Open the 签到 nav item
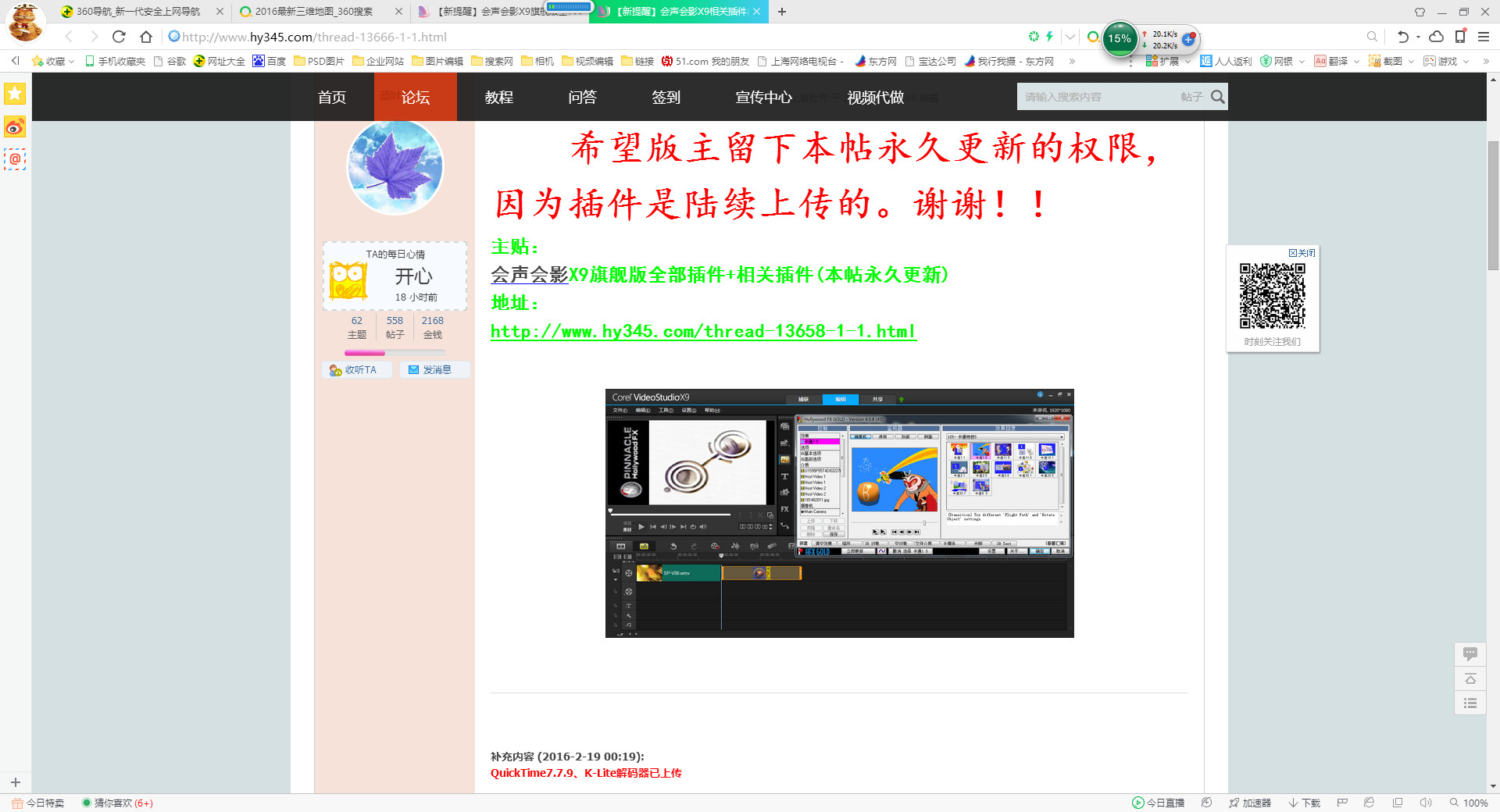This screenshot has width=1500, height=812. point(666,97)
